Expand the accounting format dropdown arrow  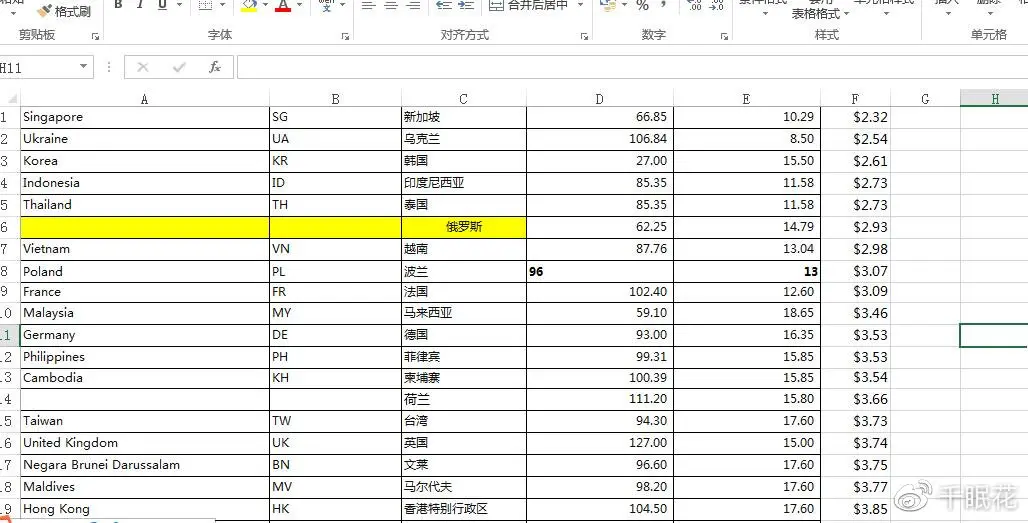(623, 5)
